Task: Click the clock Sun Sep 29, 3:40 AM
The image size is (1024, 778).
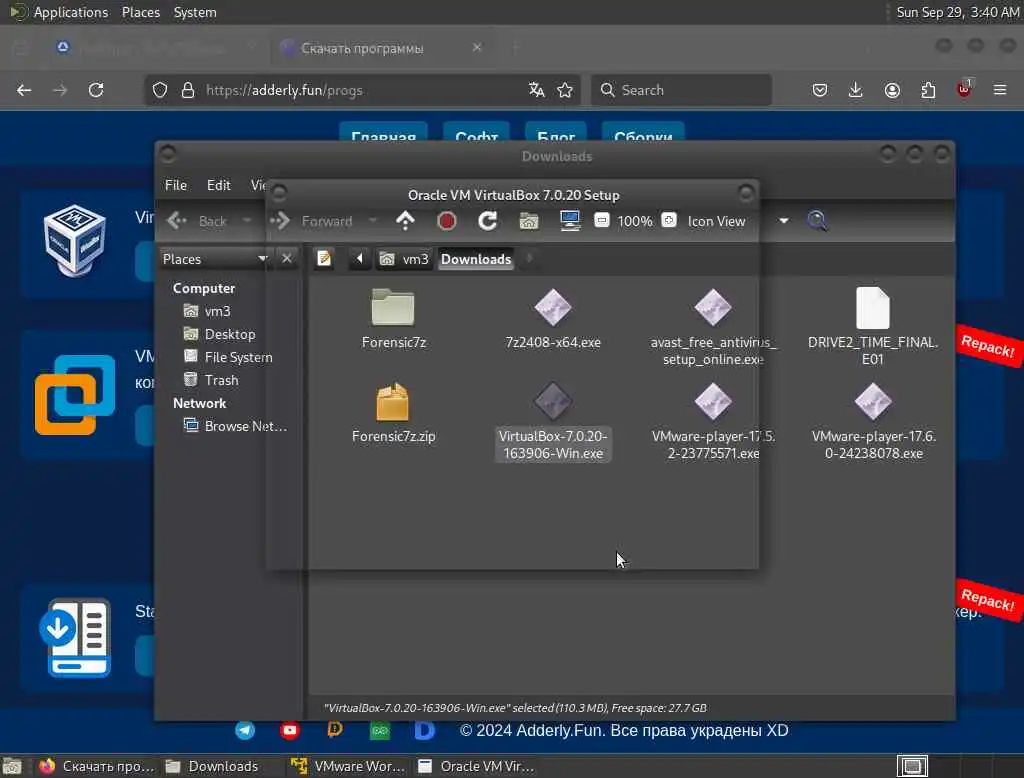Action: (957, 12)
